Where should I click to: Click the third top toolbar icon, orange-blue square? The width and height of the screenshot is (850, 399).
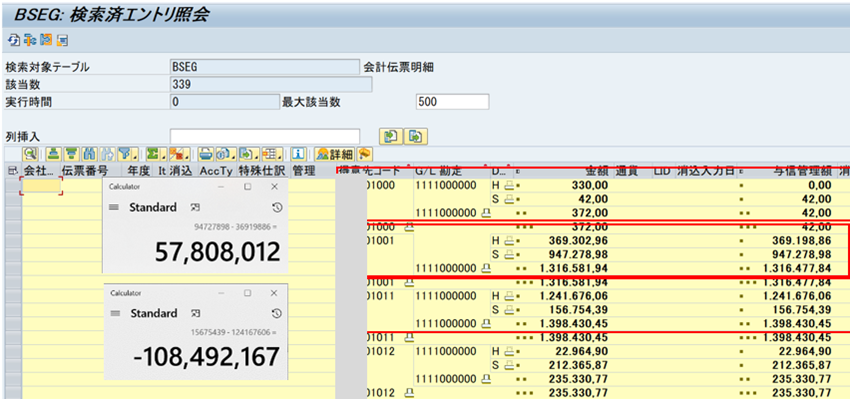click(x=46, y=40)
